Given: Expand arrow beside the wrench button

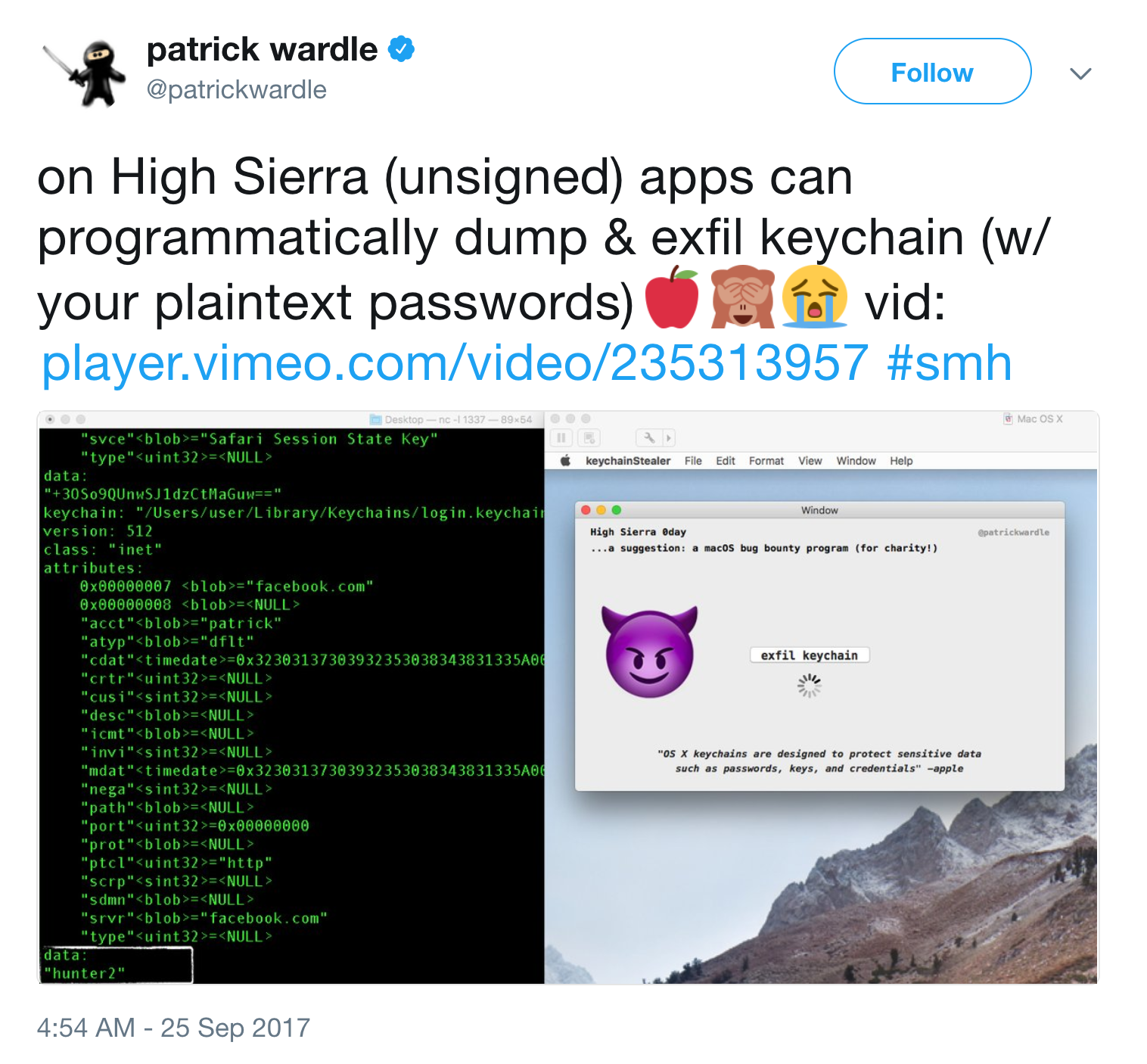Looking at the screenshot, I should [668, 437].
